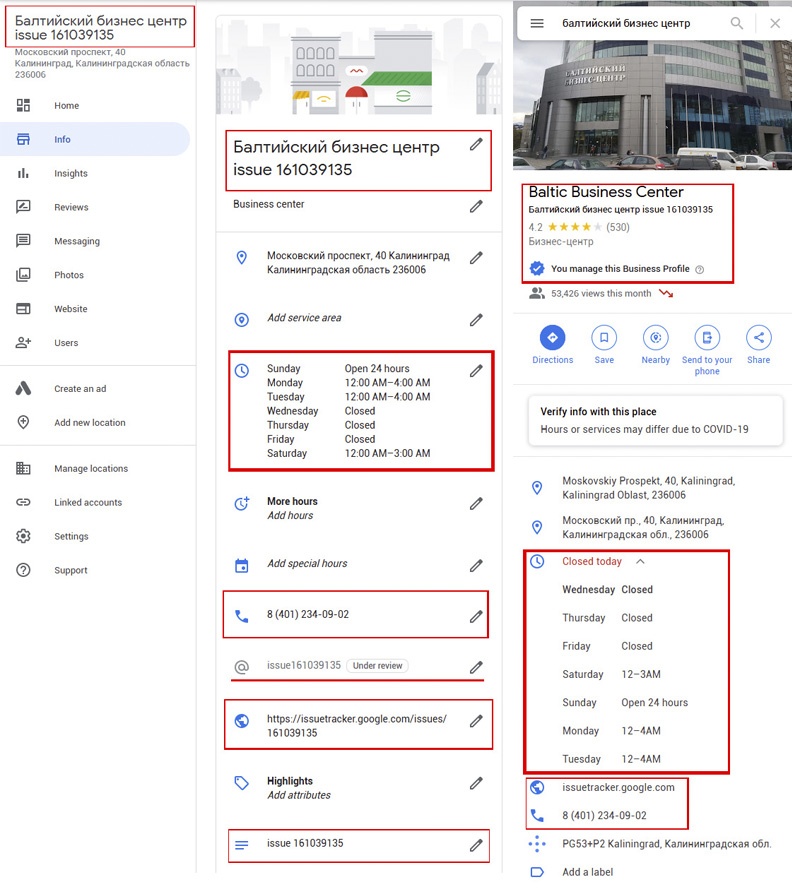Viewport: 792px width, 894px height.
Task: Edit the Business center category pencil
Action: (x=476, y=206)
